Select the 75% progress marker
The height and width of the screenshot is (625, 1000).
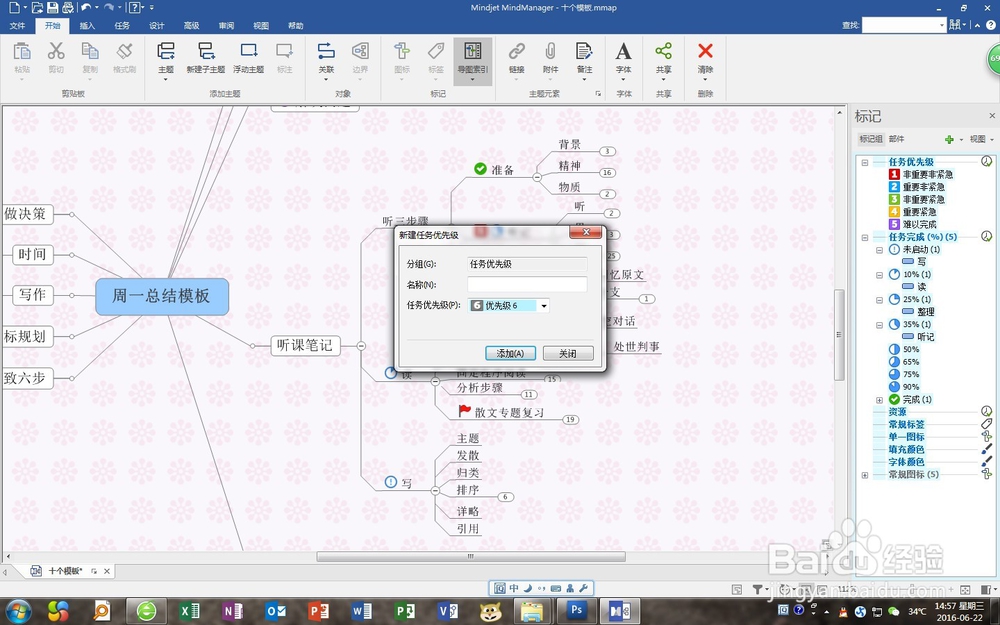pyautogui.click(x=904, y=374)
